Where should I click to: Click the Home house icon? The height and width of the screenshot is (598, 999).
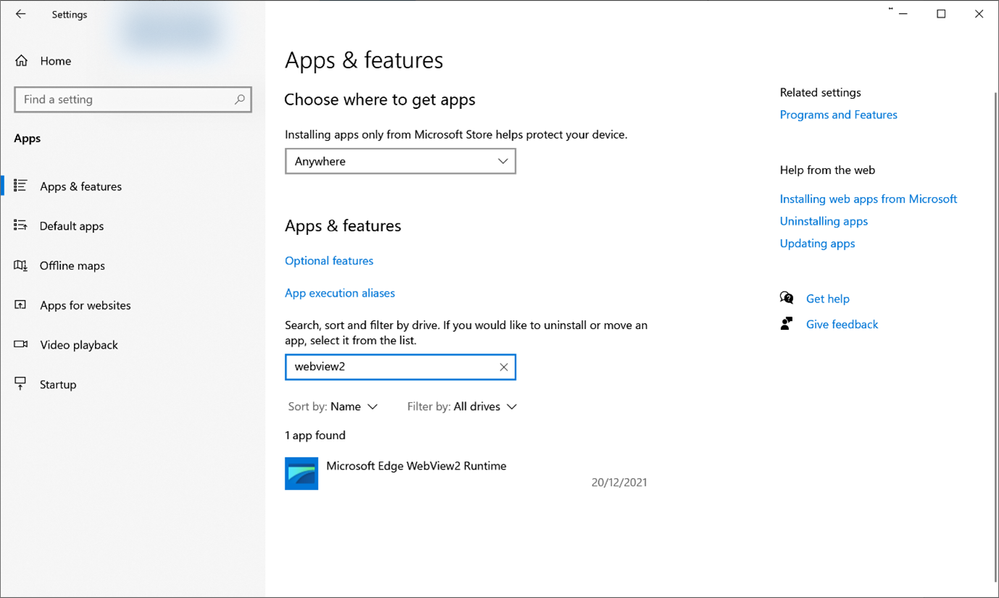click(x=22, y=61)
